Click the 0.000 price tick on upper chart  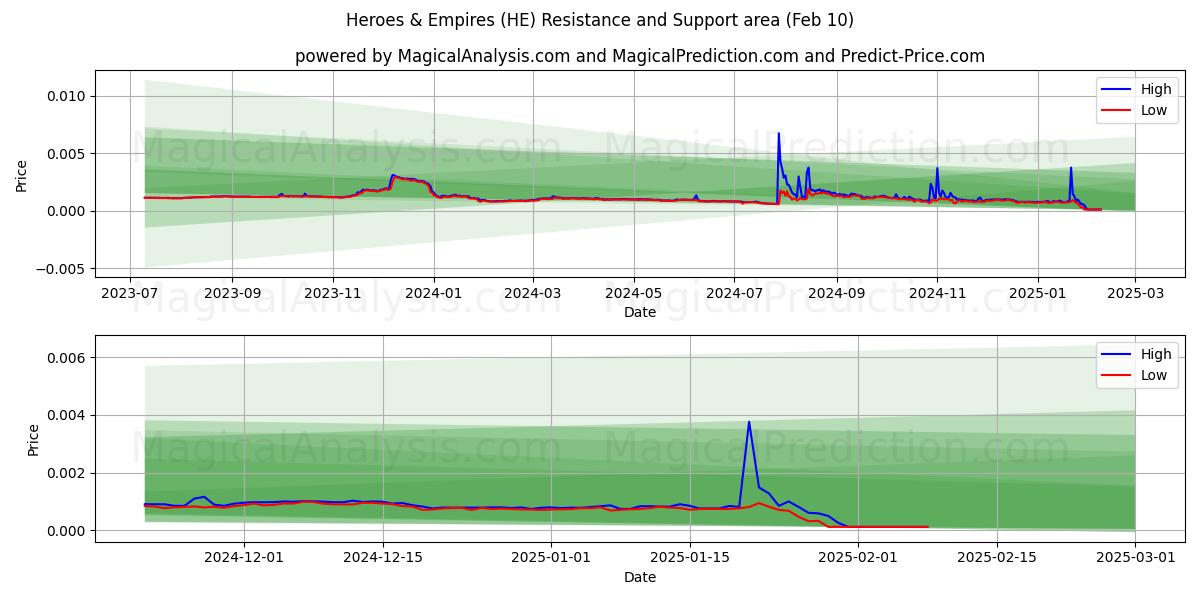(x=66, y=211)
